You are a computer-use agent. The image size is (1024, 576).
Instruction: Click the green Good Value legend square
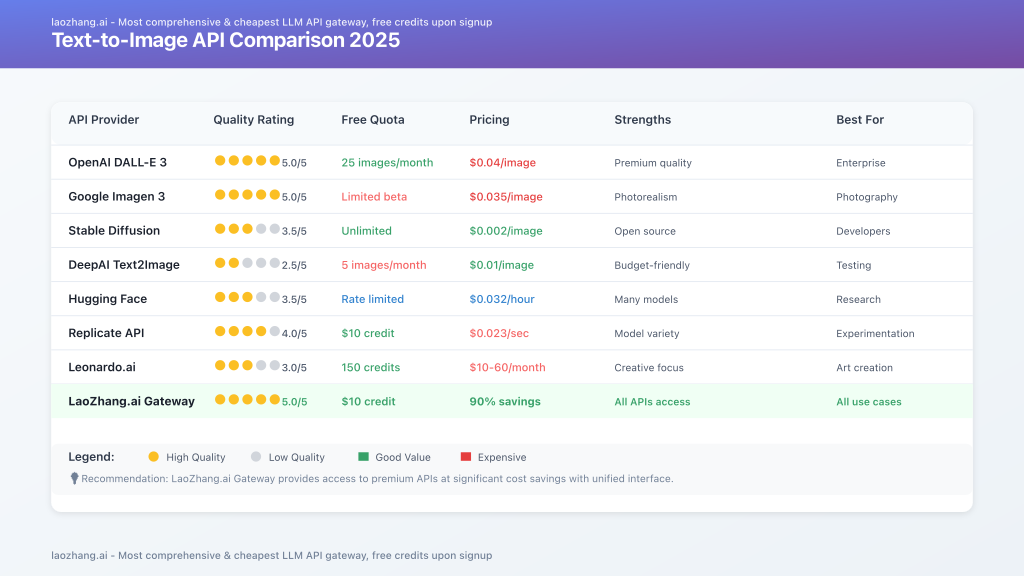coord(363,456)
